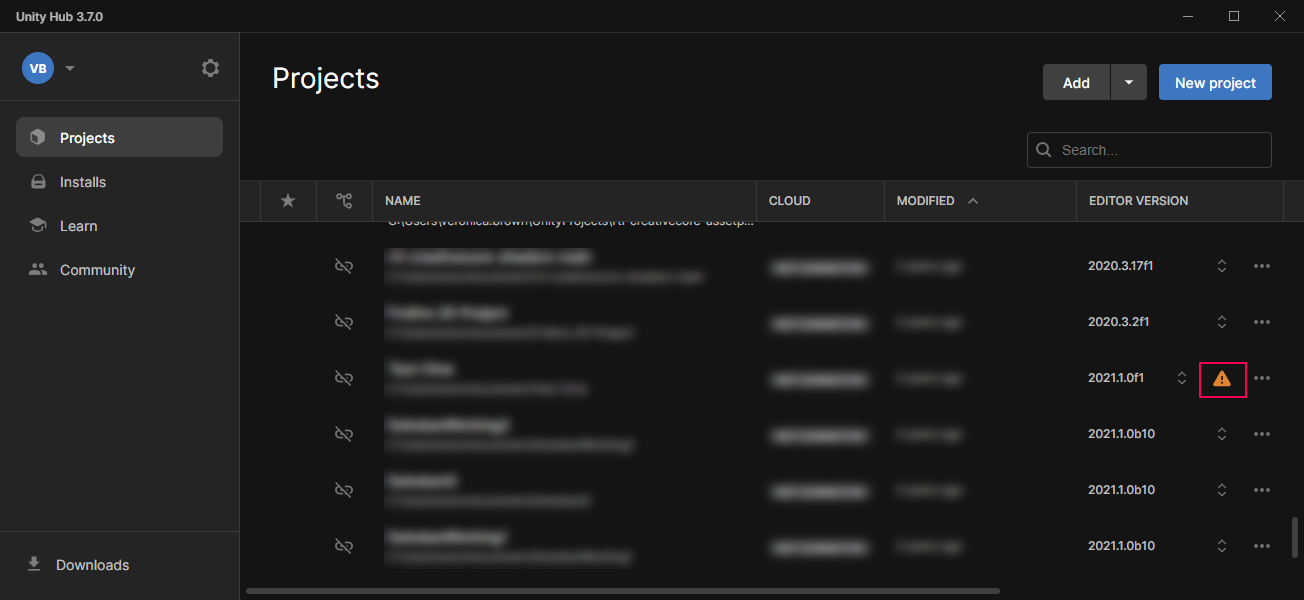Expand the account dropdown arrow beside the avatar
This screenshot has height=600, width=1304.
[70, 68]
